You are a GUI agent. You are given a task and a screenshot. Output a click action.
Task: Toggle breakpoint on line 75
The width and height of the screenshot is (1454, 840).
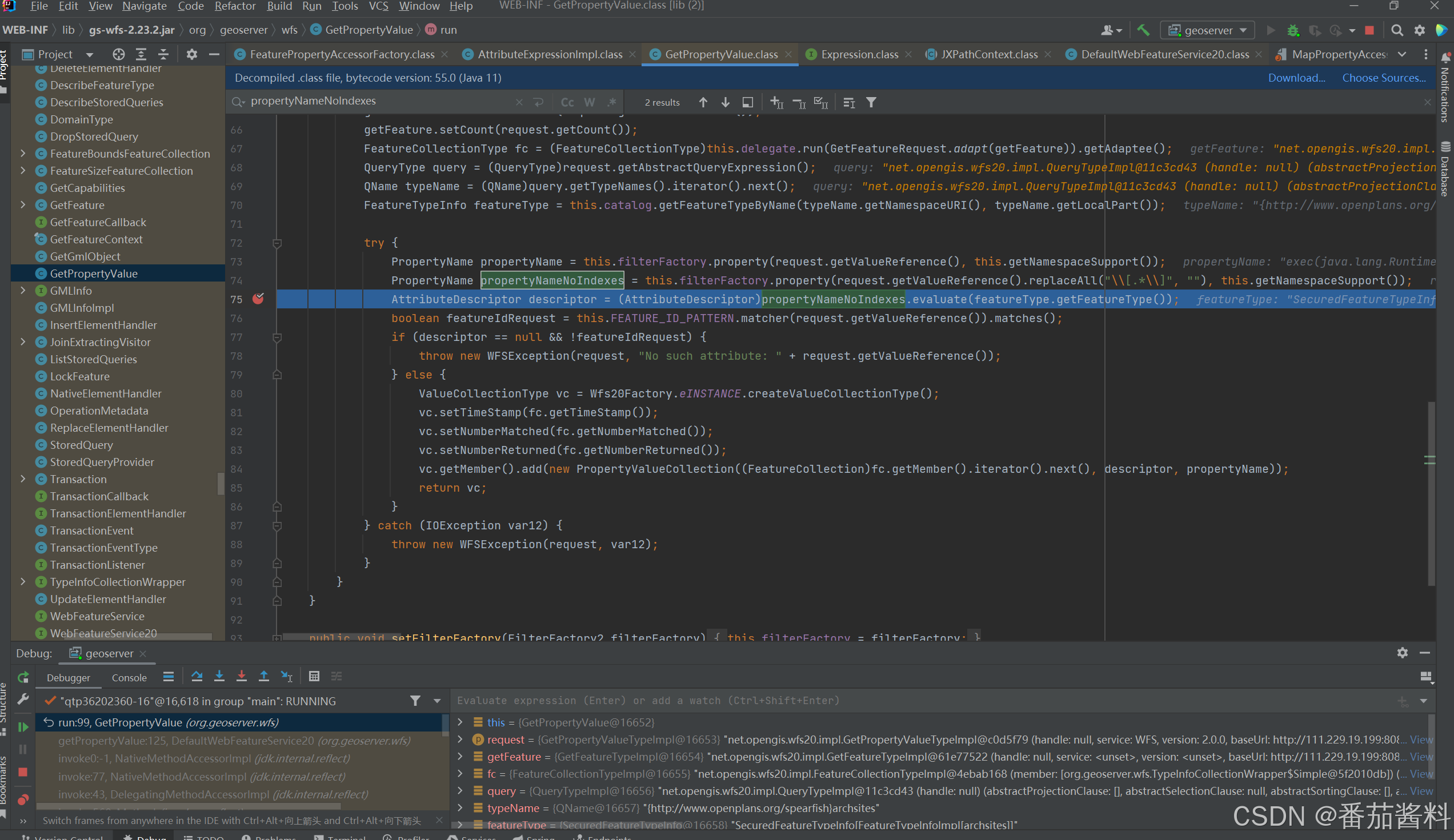click(x=258, y=299)
